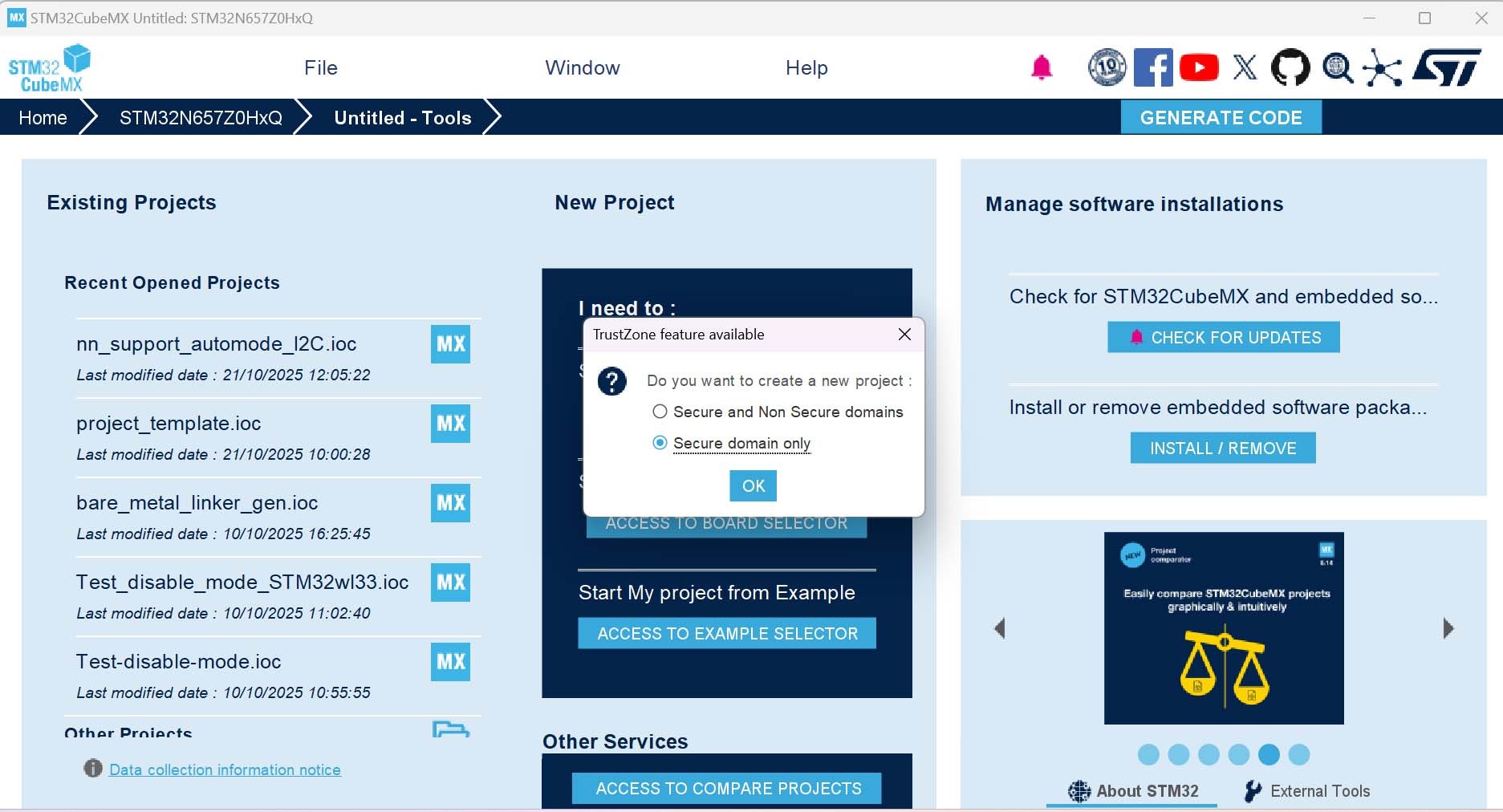Select first carousel pagination dot
The height and width of the screenshot is (812, 1503).
pyautogui.click(x=1149, y=754)
